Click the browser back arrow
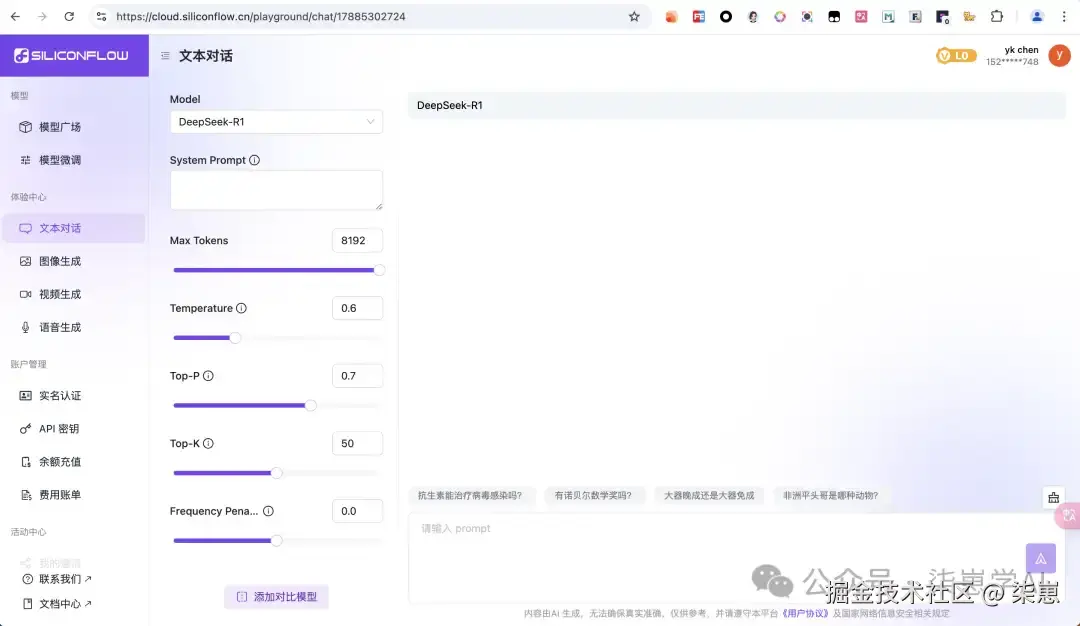1080x626 pixels. (x=15, y=17)
